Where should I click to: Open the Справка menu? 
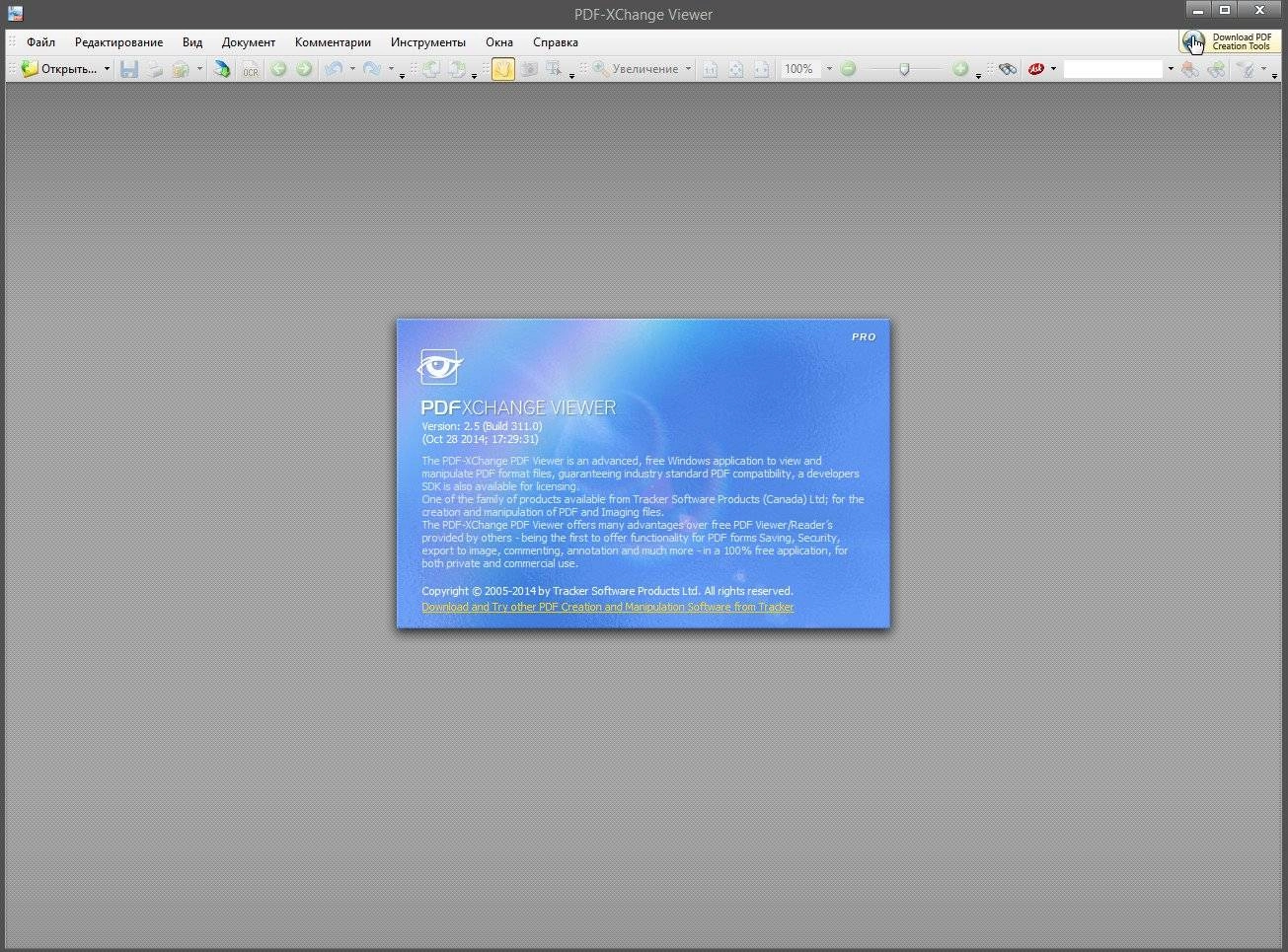click(x=556, y=42)
